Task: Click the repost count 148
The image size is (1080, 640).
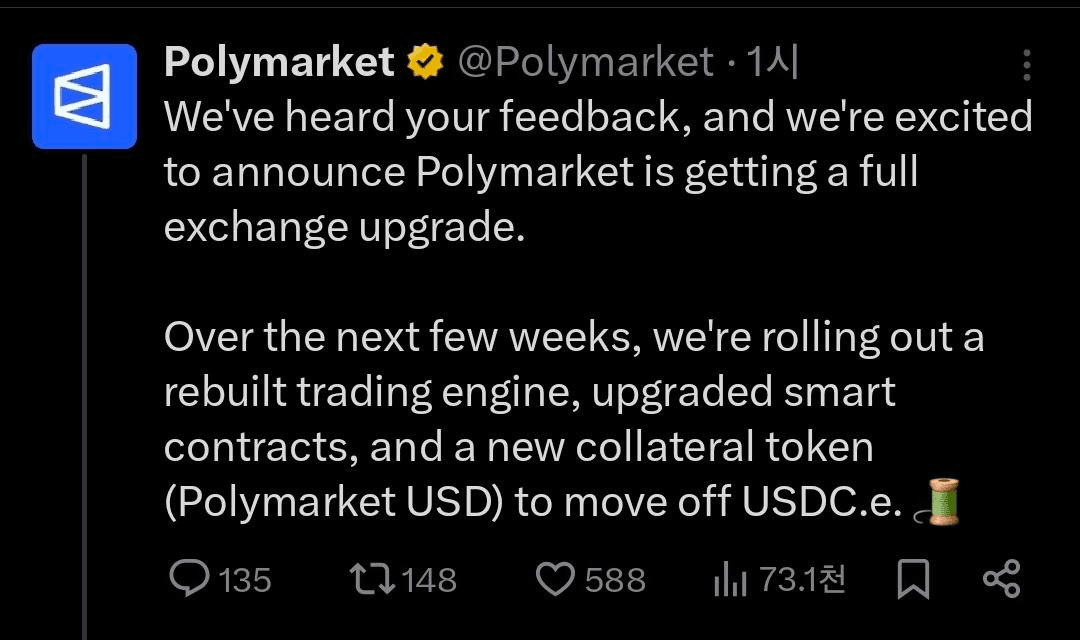Action: click(x=428, y=580)
